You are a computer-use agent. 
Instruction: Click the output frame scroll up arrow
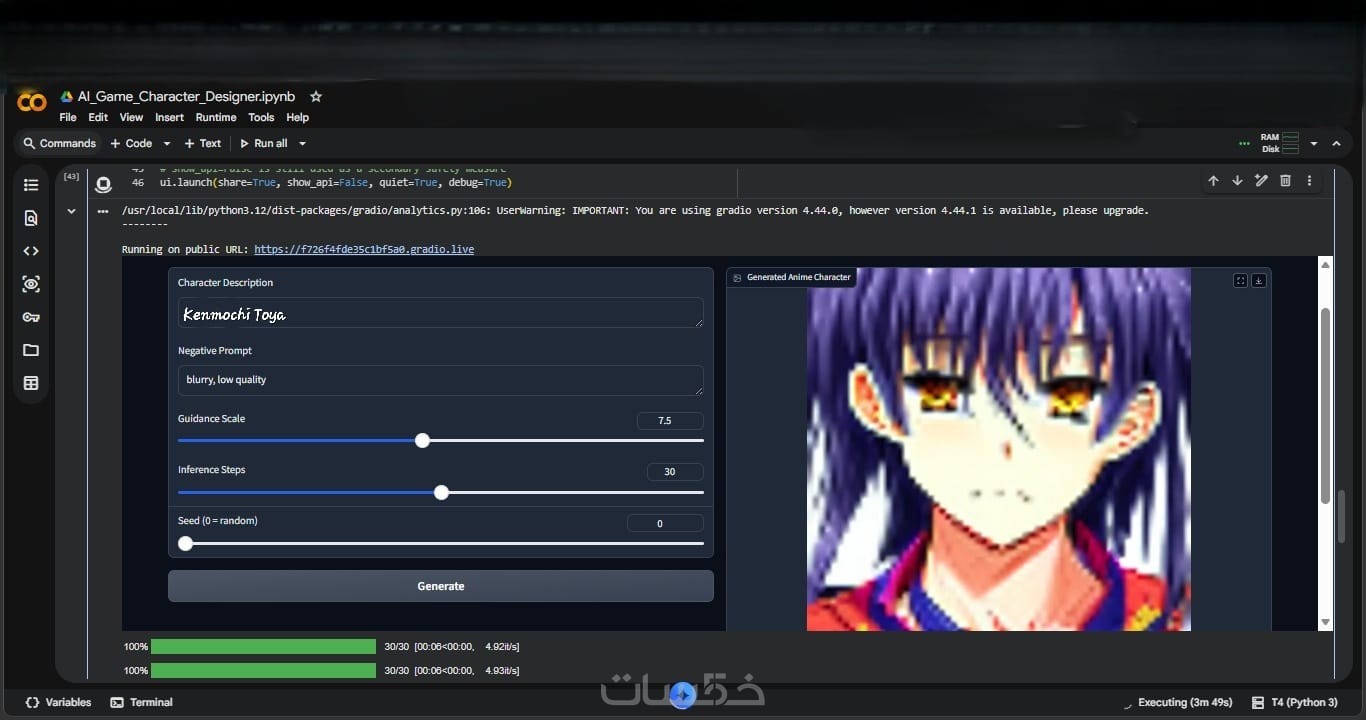point(1326,265)
